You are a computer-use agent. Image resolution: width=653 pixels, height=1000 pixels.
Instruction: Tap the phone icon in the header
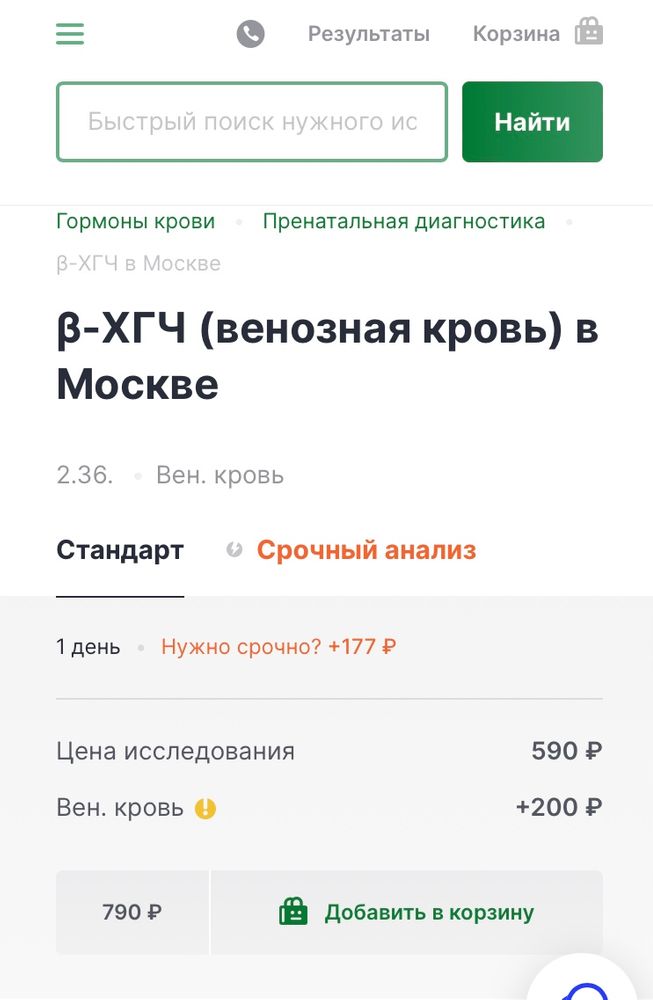point(250,33)
